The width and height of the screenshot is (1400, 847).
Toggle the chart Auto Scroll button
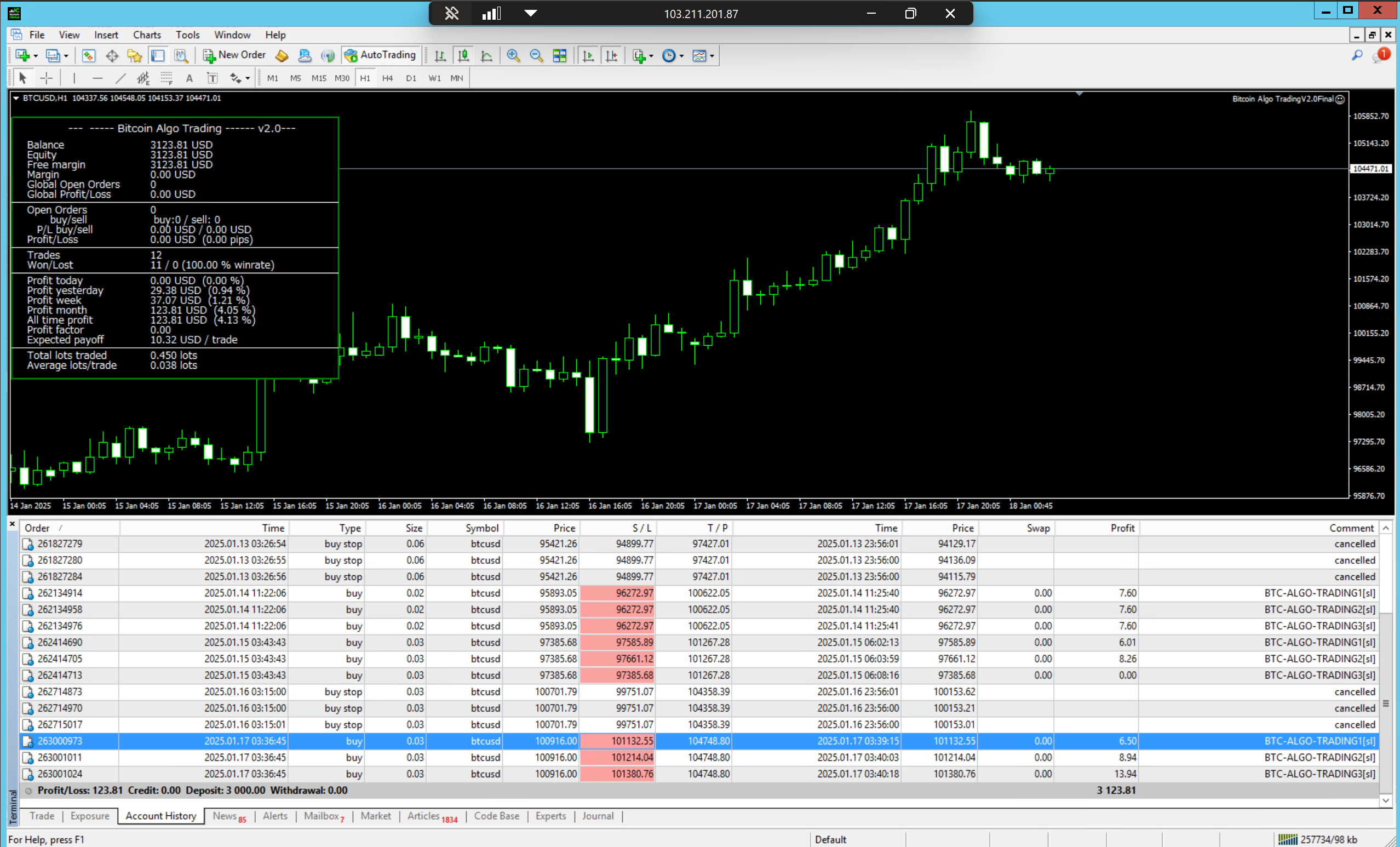588,55
